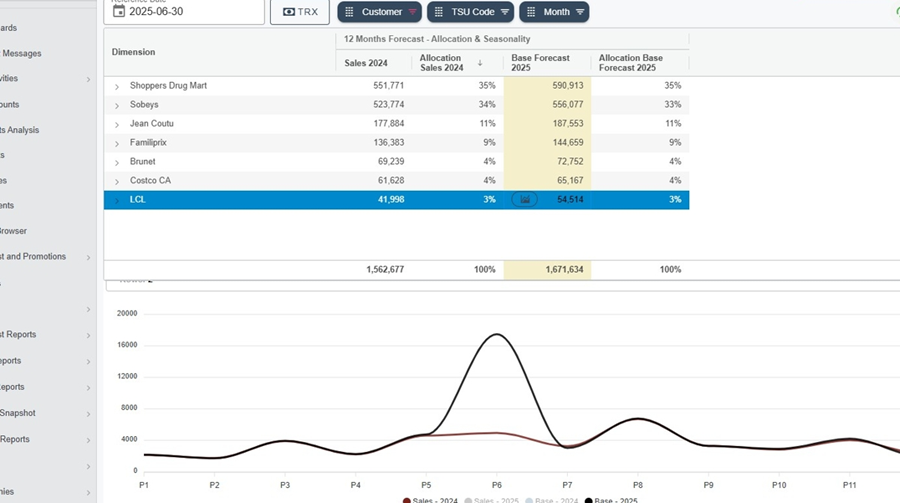Open the Messages sidebar item
Viewport: 900px width, 503px height.
coord(22,53)
